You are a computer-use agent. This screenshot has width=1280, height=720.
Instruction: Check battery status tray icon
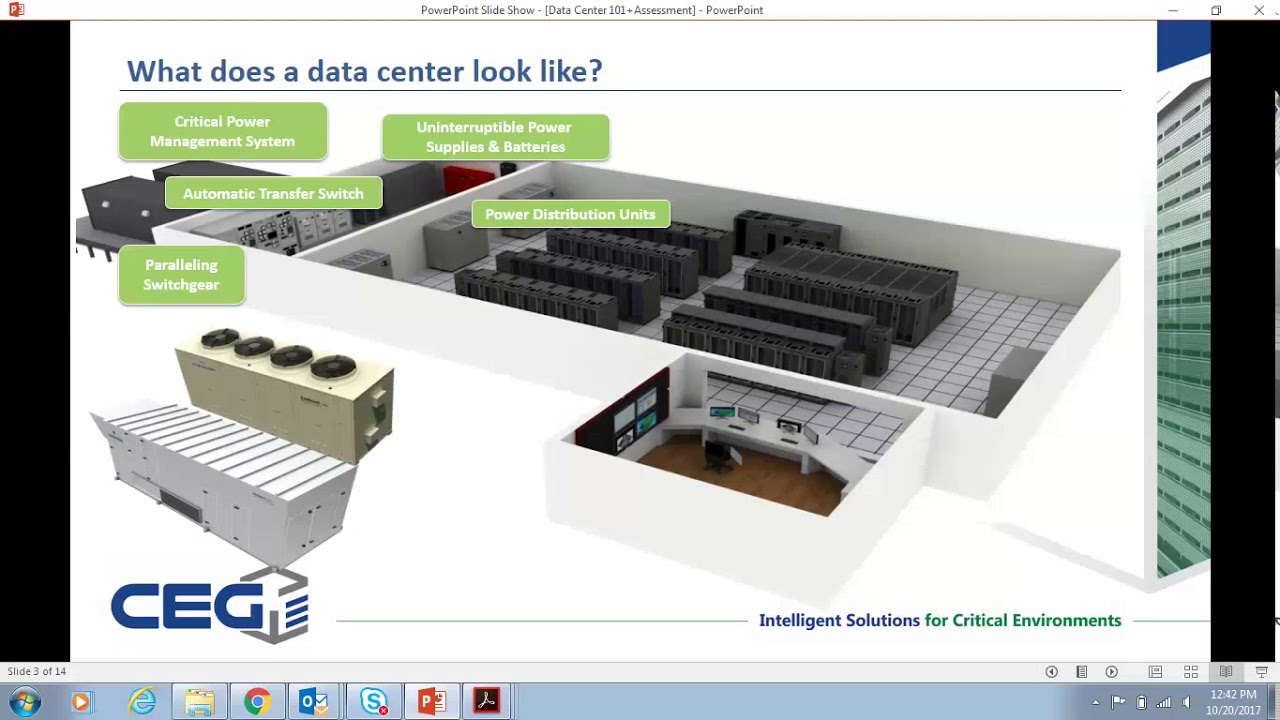[x=1141, y=702]
